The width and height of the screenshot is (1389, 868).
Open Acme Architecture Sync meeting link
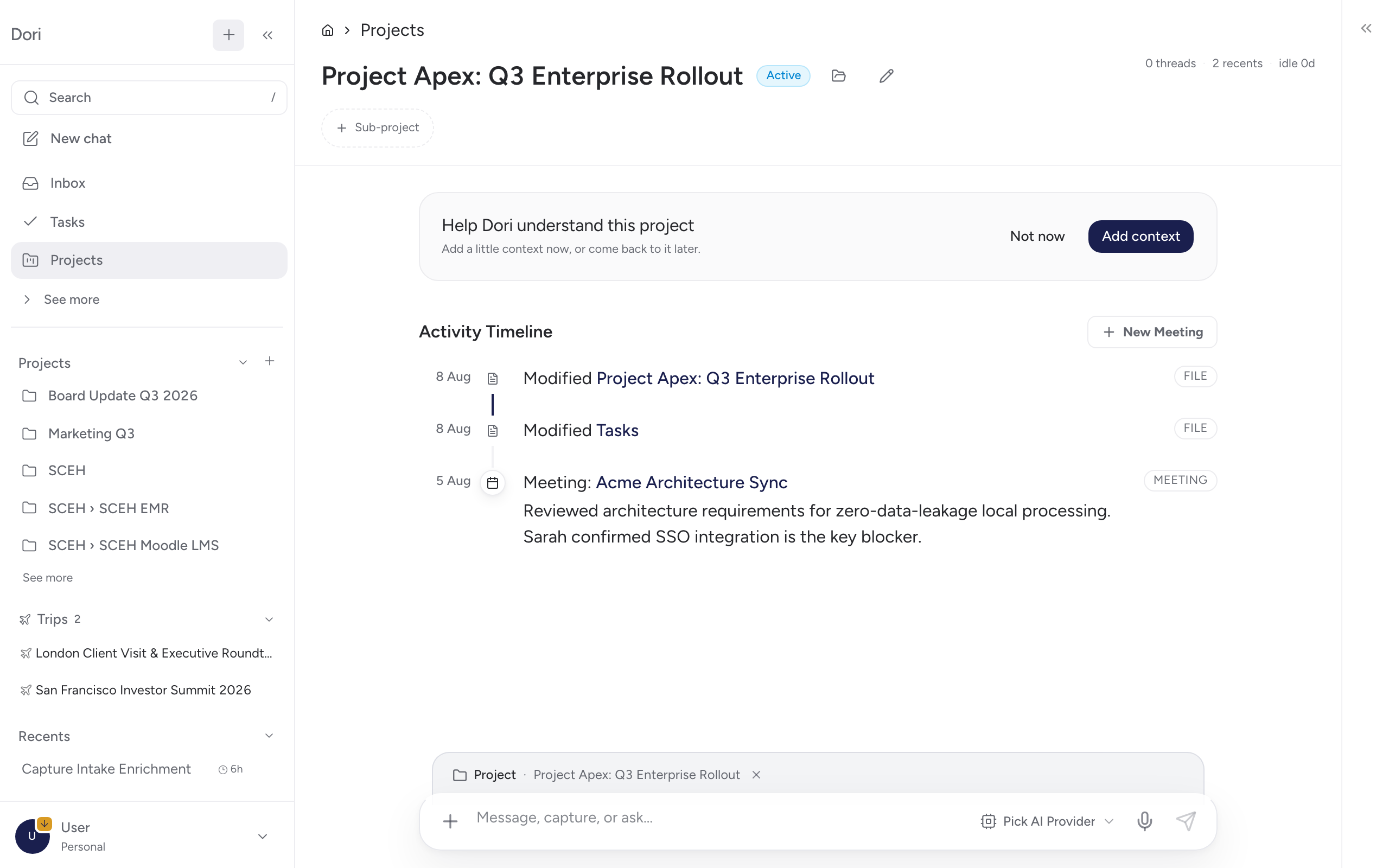tap(692, 483)
